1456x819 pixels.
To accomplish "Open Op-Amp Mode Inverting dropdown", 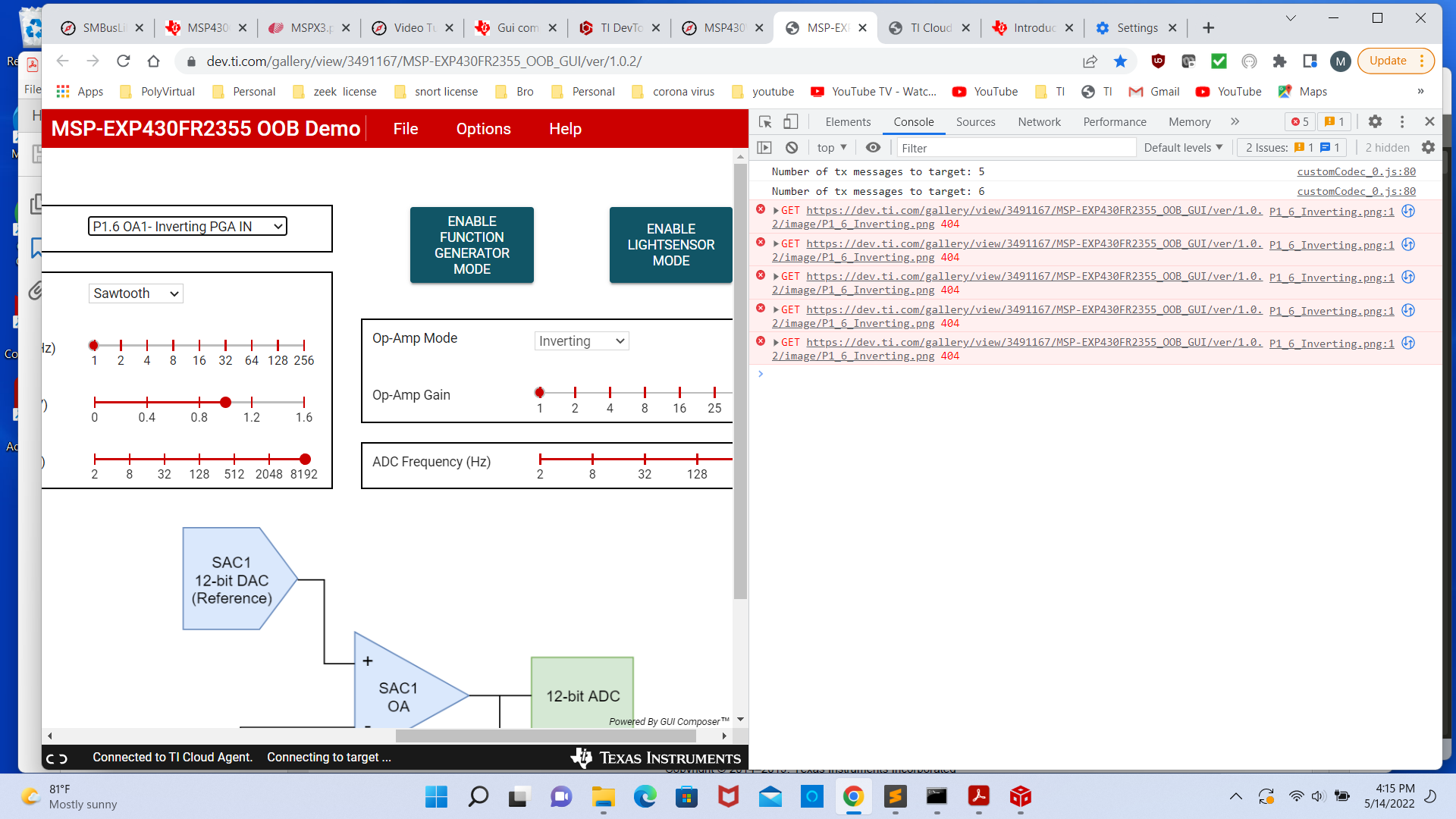I will [x=582, y=341].
